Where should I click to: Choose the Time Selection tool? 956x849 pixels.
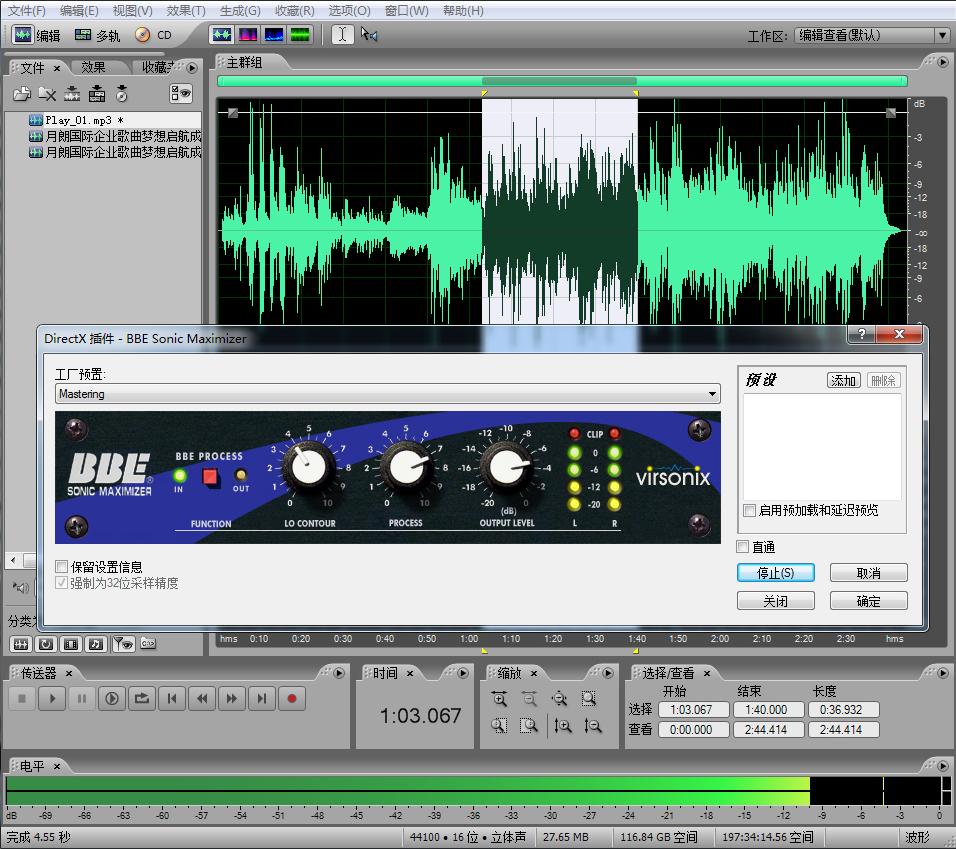click(x=342, y=35)
